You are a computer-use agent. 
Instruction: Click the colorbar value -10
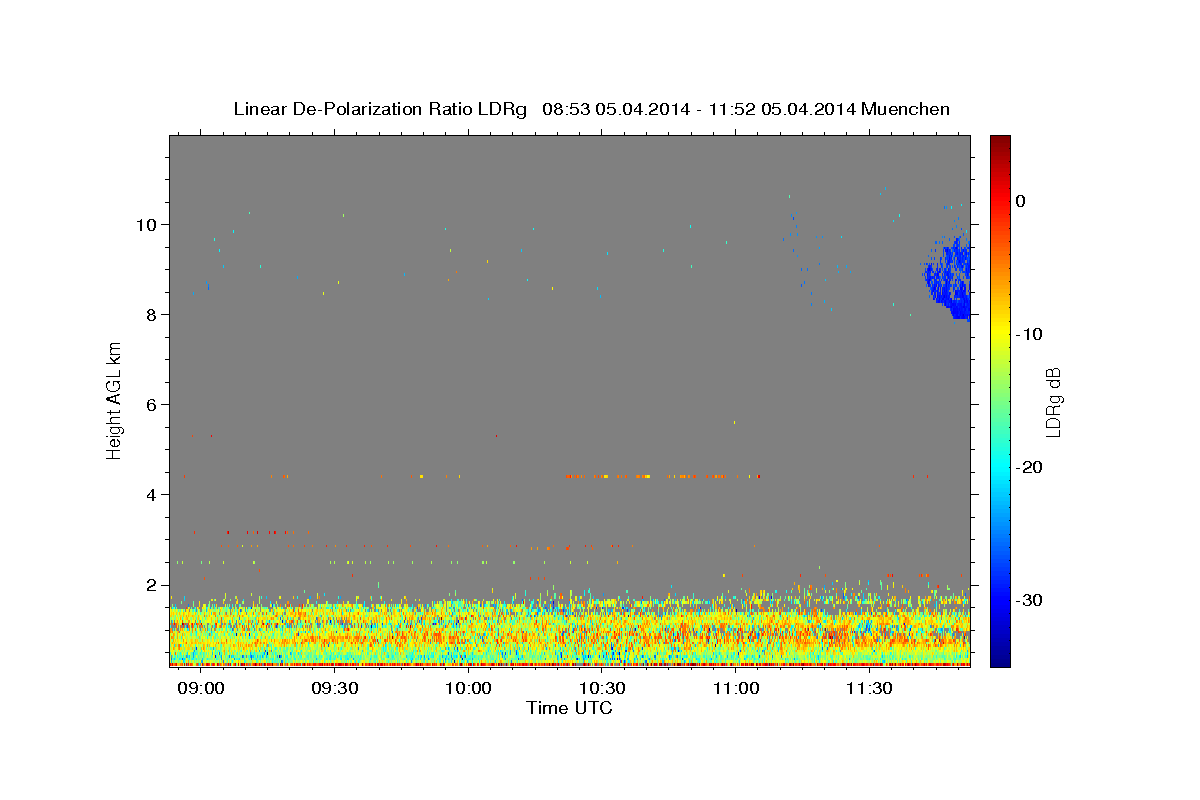pyautogui.click(x=1031, y=334)
